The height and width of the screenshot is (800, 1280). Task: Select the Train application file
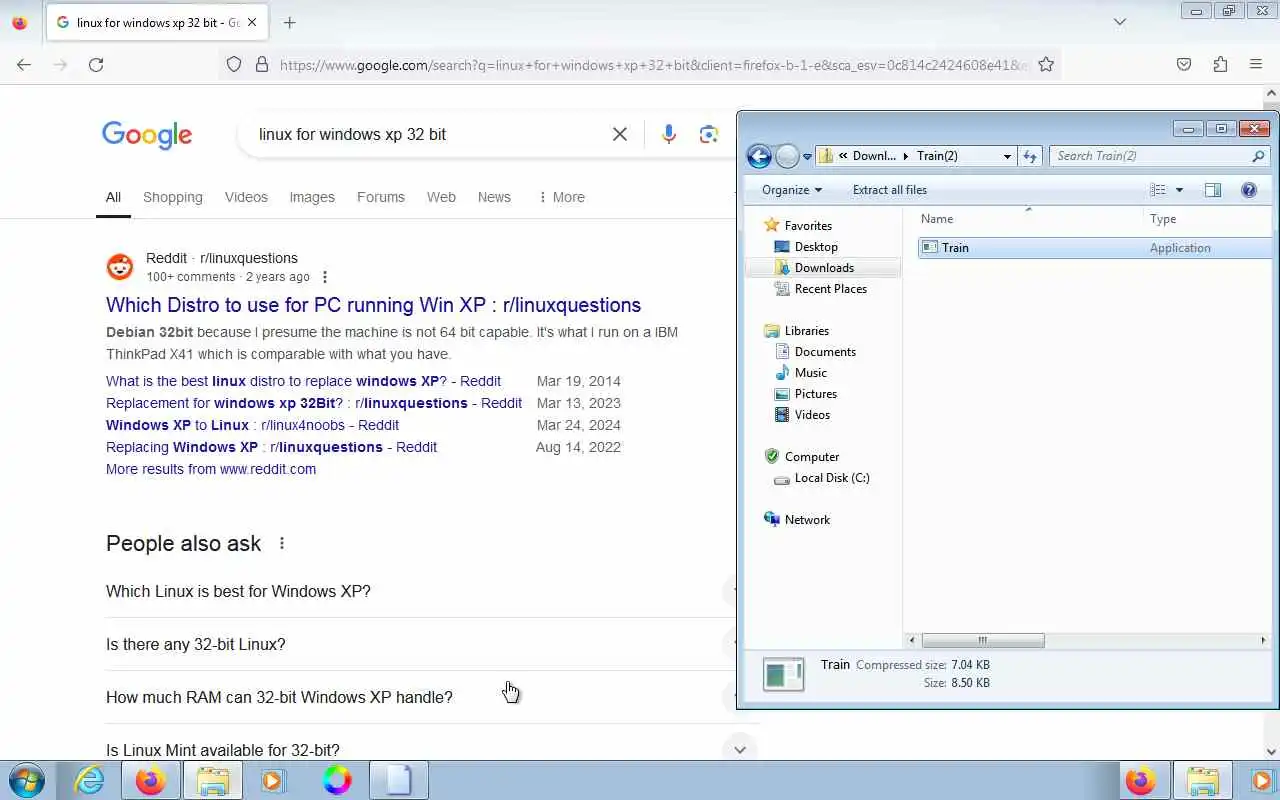coord(1095,248)
